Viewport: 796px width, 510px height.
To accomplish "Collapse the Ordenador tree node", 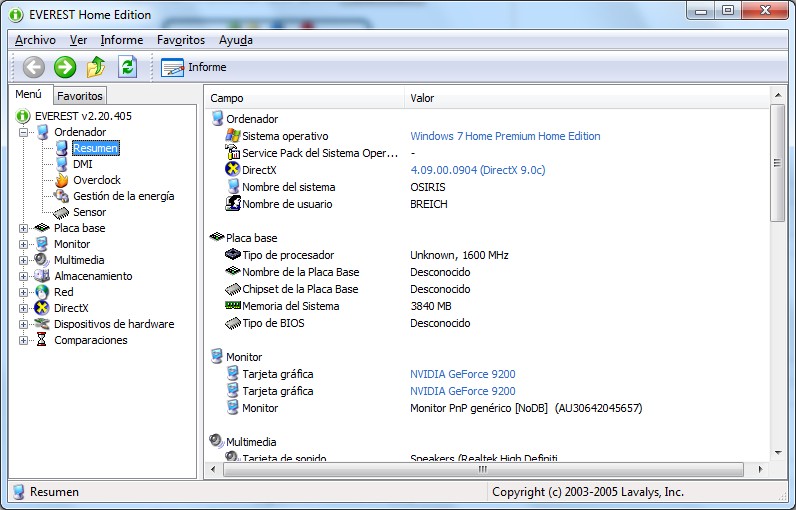I will [23, 132].
